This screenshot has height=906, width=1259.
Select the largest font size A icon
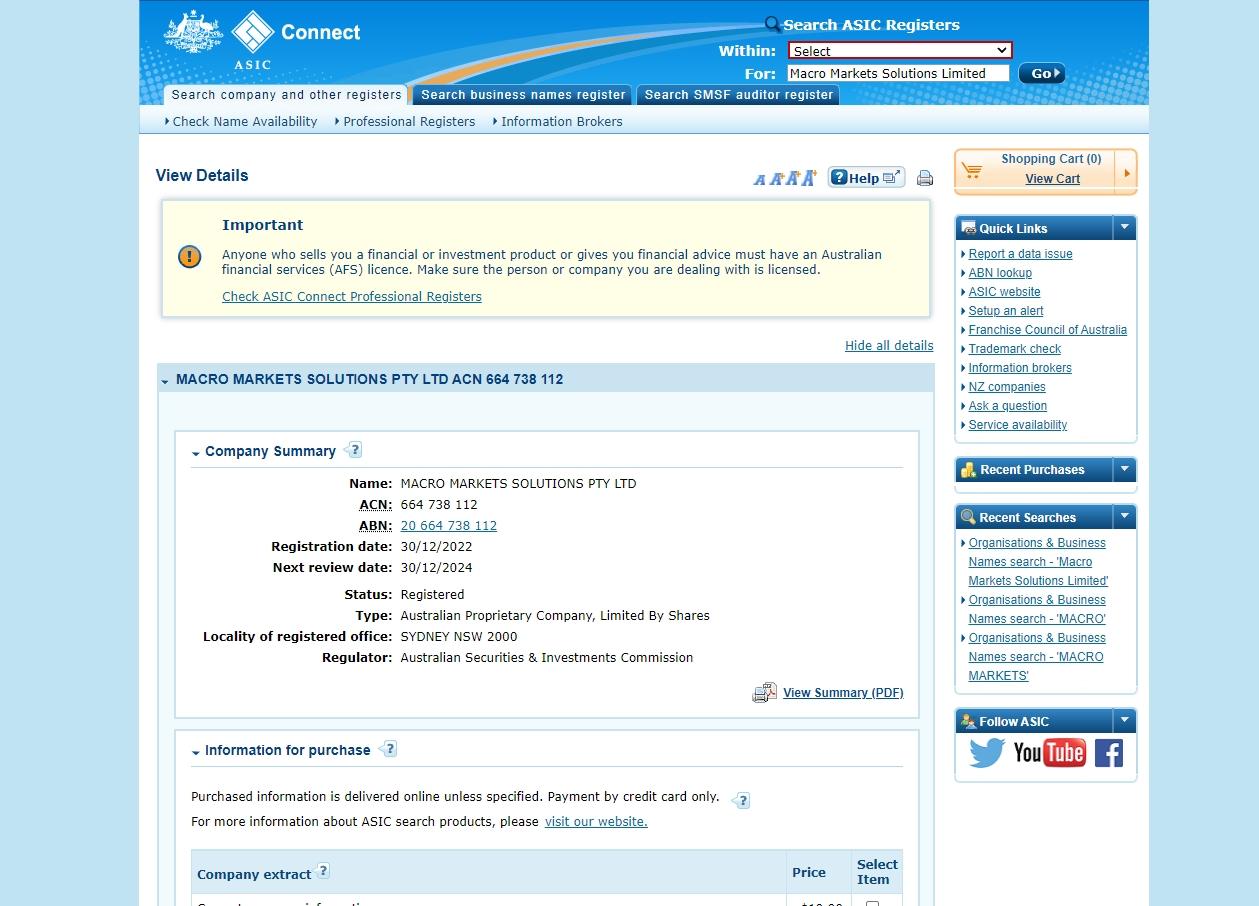tap(809, 177)
